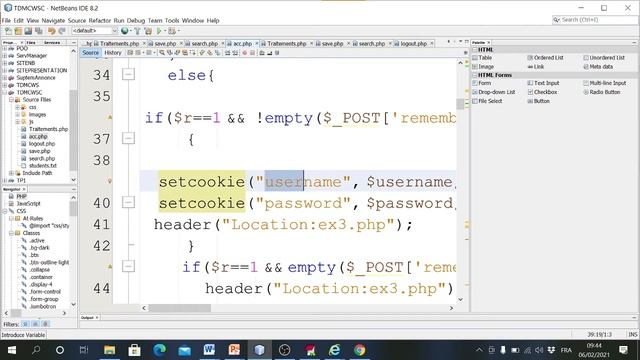Click the globe browser icon in toolbar
Viewport: 640px width, 360px height.
[x=124, y=31]
